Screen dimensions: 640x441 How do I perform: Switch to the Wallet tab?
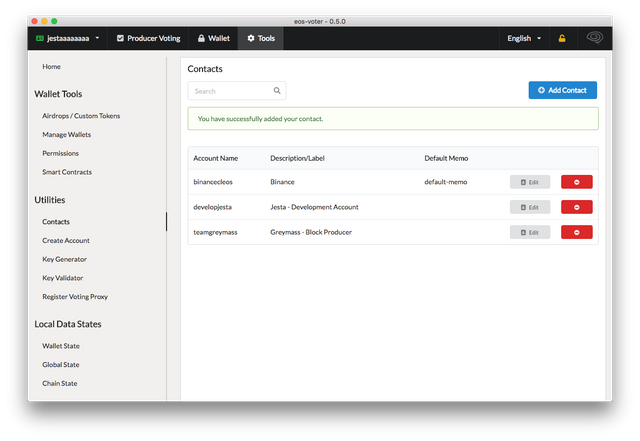[x=213, y=38]
